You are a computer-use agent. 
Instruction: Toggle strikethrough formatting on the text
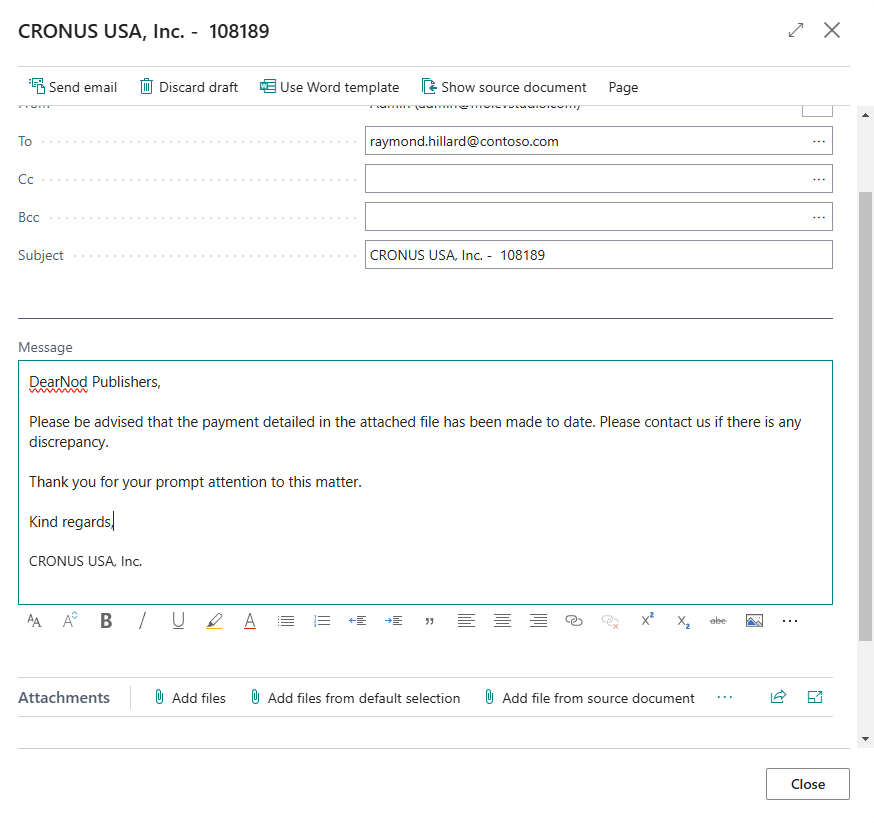pos(718,620)
